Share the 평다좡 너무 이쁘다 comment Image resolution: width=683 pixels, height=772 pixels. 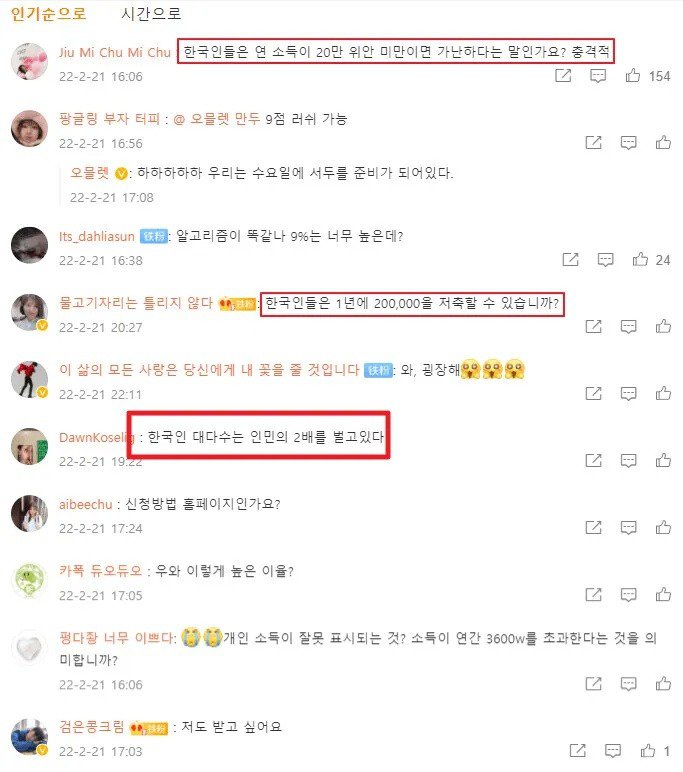593,683
